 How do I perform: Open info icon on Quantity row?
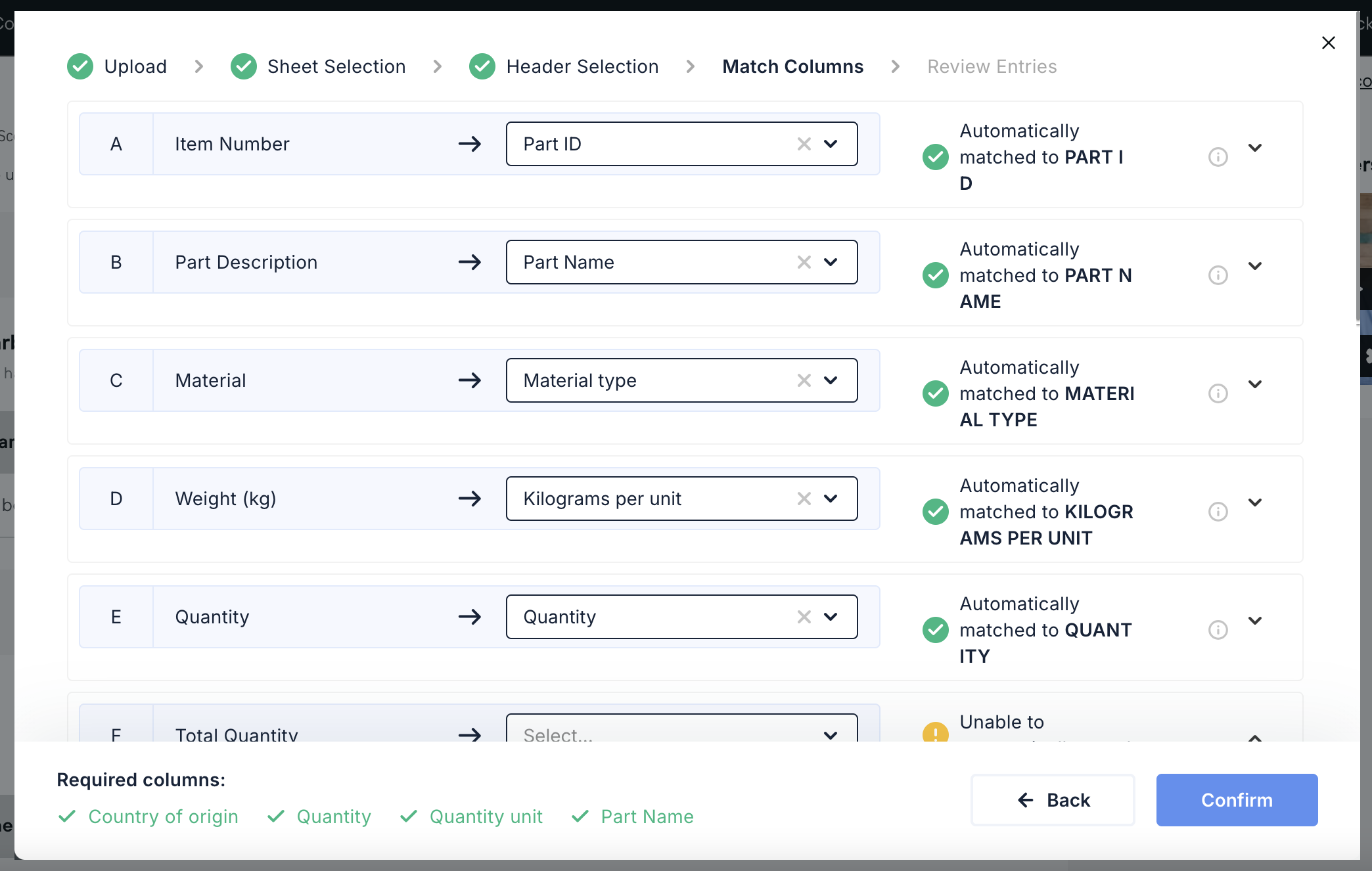(1218, 630)
